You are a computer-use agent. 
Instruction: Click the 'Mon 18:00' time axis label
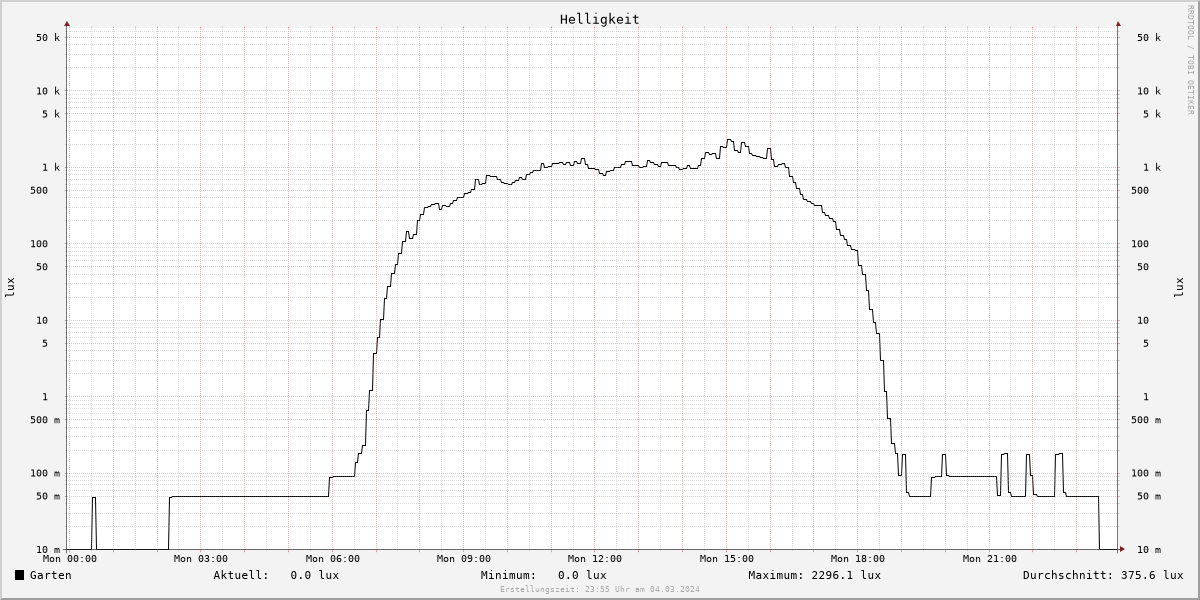(x=858, y=559)
